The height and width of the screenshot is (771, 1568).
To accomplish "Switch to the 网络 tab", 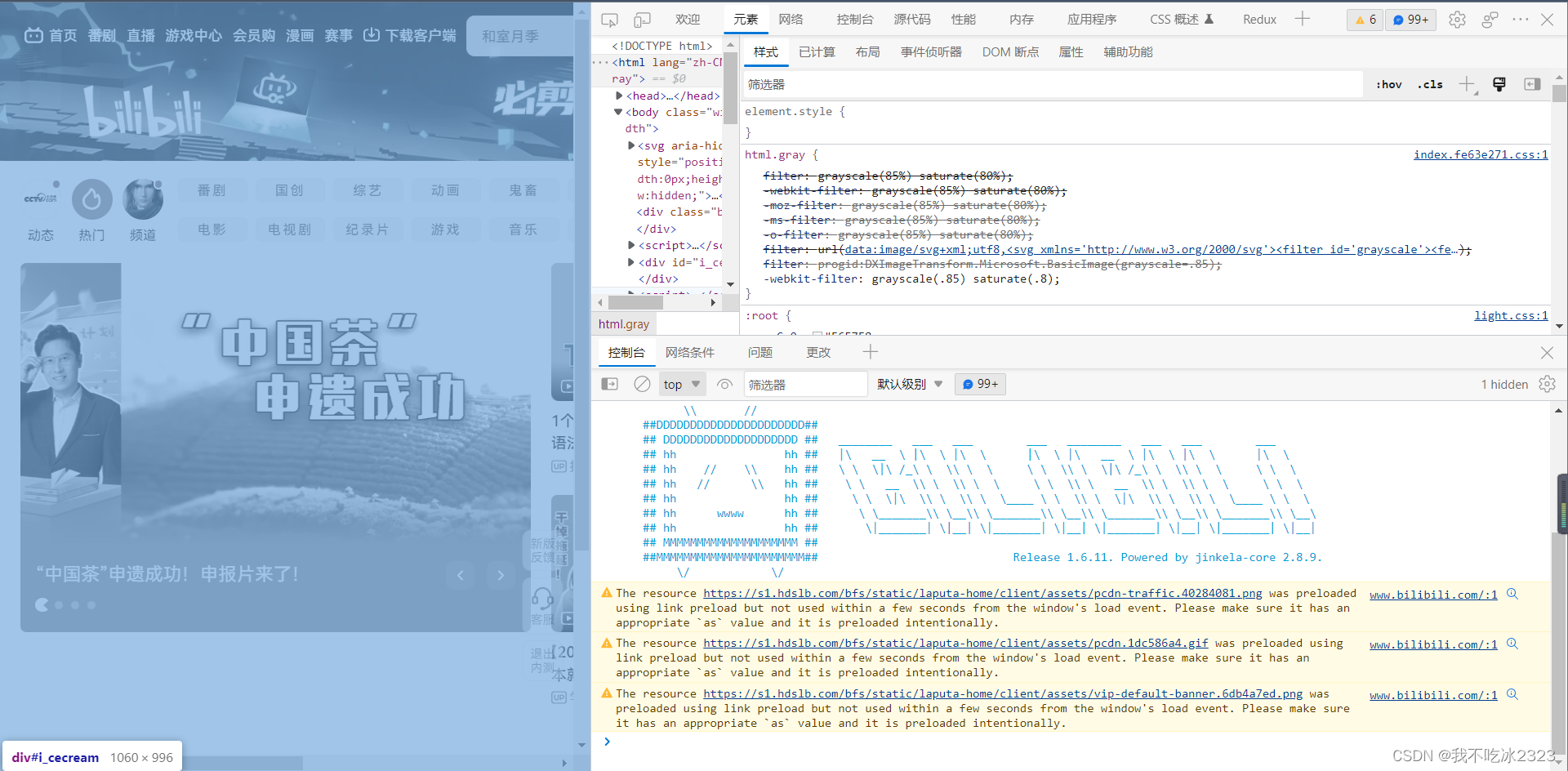I will pyautogui.click(x=791, y=20).
